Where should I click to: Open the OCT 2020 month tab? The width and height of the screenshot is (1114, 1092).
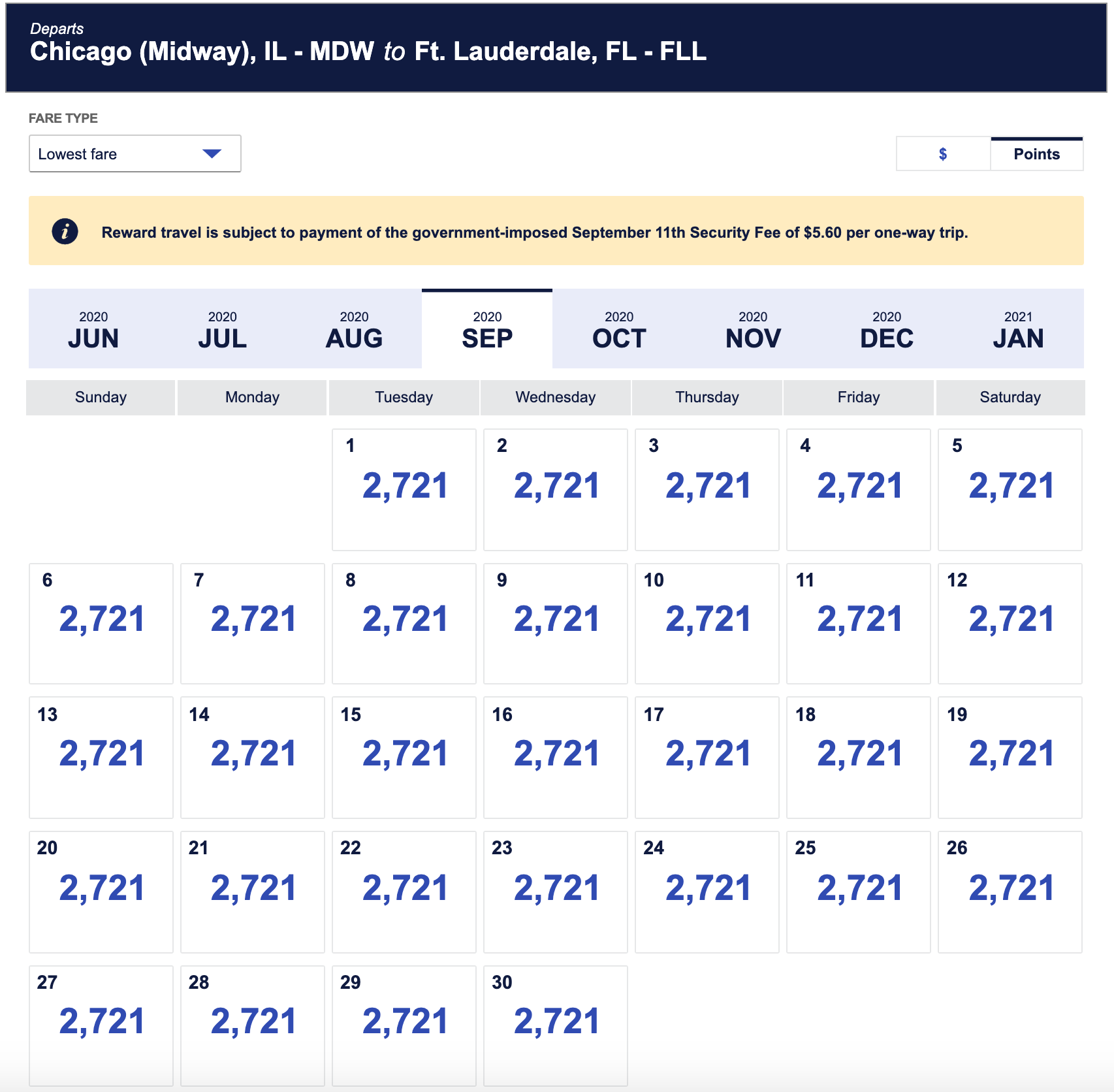click(619, 329)
